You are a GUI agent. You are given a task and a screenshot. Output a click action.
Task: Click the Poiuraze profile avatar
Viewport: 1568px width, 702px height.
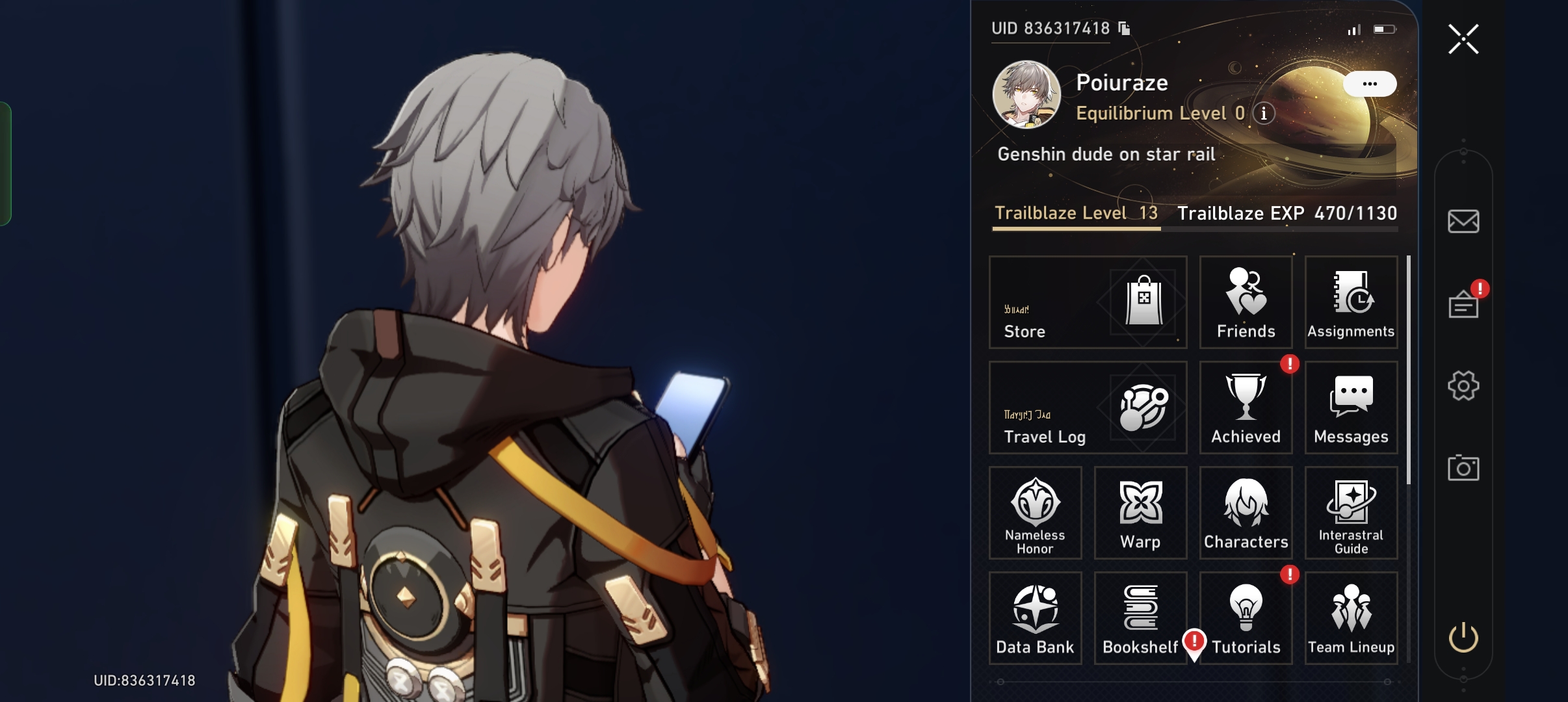point(1026,95)
